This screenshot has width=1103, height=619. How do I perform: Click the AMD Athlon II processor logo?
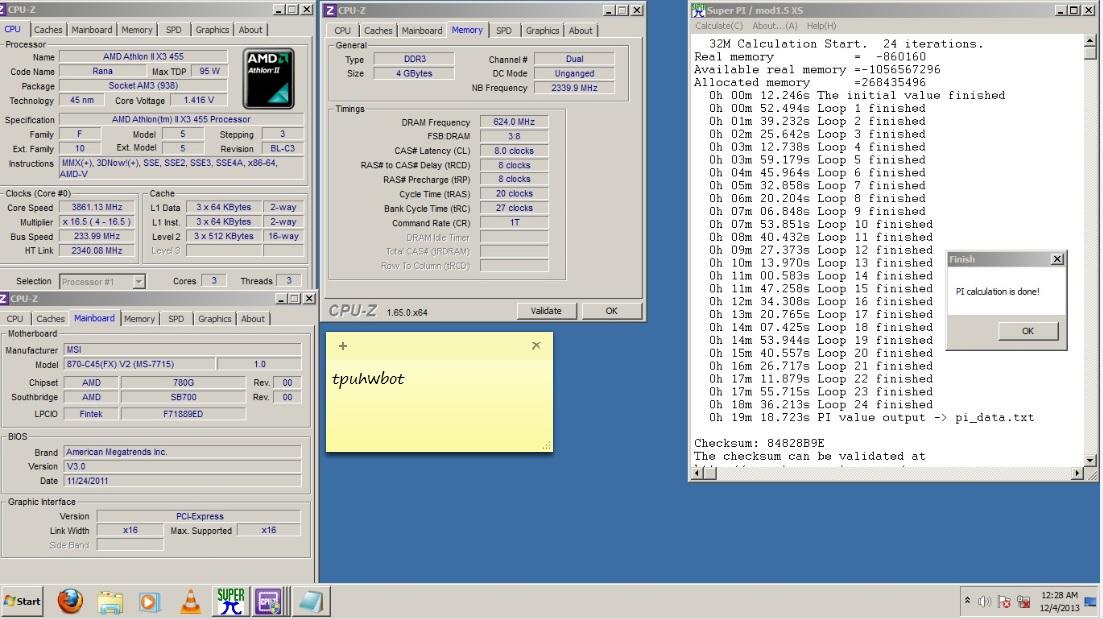click(x=269, y=78)
